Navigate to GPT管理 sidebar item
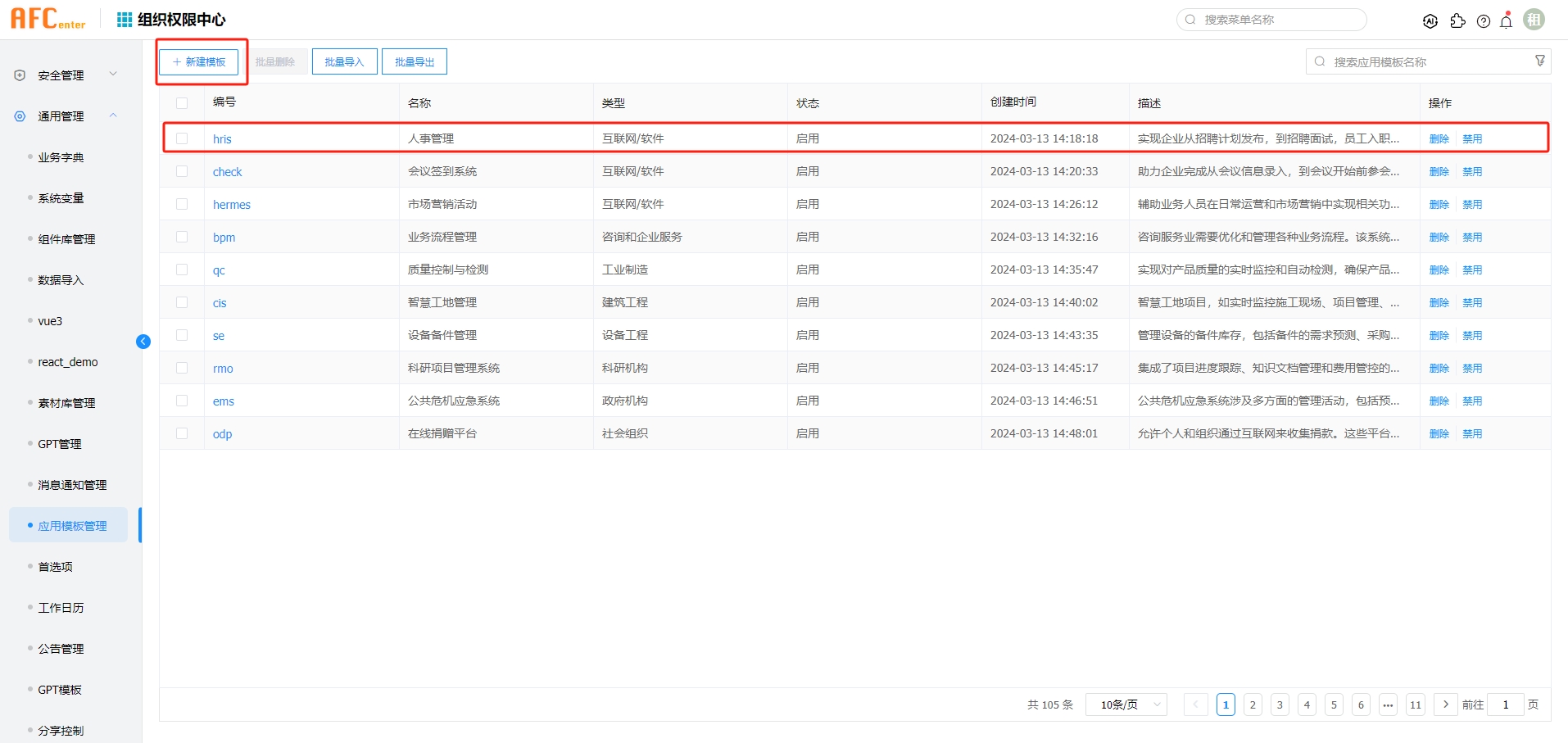The height and width of the screenshot is (743, 1568). pos(60,444)
